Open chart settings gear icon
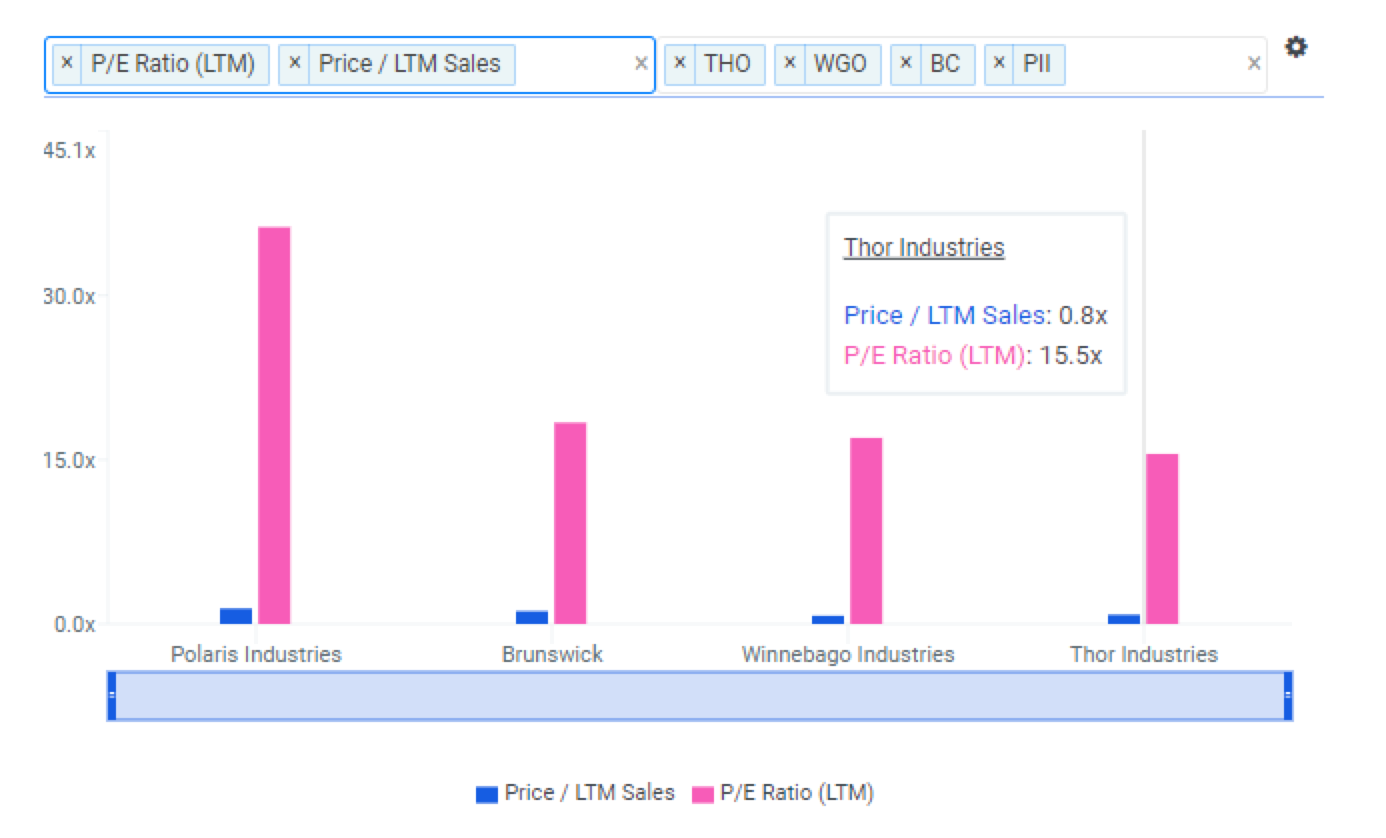Viewport: 1386px width, 838px height. click(x=1296, y=47)
